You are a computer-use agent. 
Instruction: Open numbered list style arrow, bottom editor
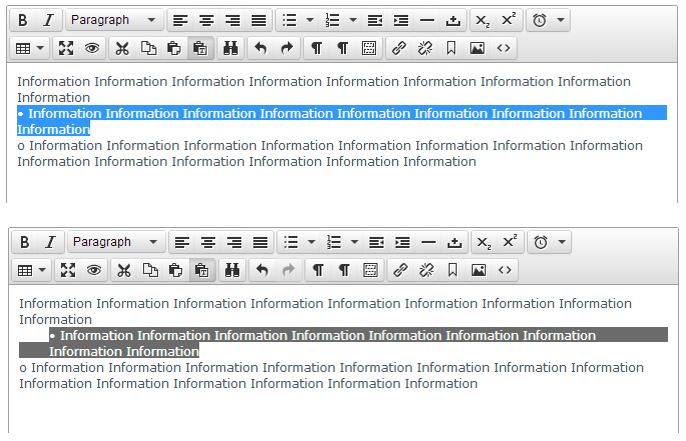click(x=355, y=242)
